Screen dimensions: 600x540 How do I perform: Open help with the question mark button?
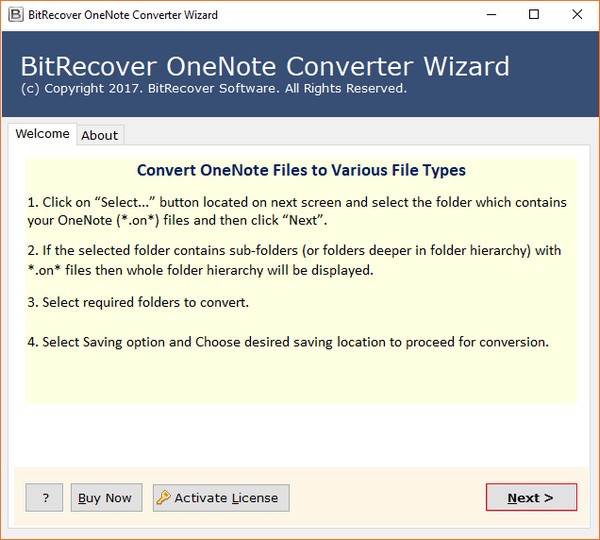[44, 498]
